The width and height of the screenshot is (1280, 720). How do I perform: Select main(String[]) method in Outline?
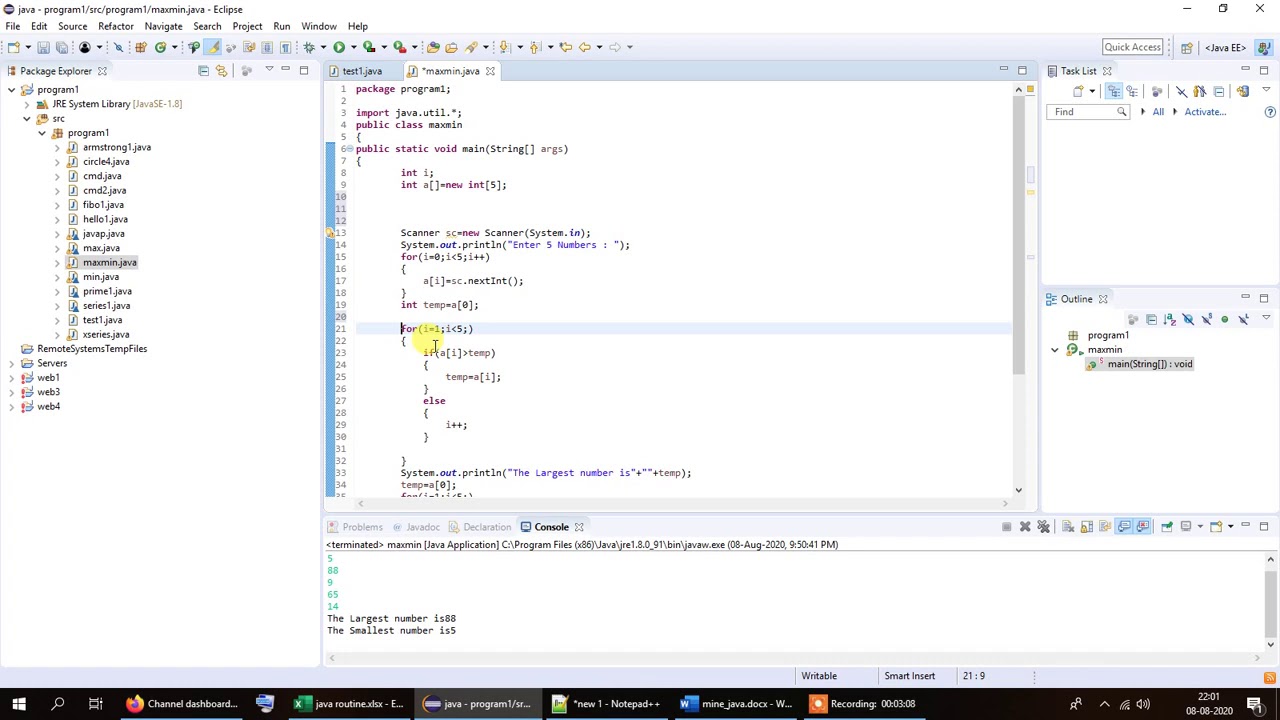[x=1148, y=364]
